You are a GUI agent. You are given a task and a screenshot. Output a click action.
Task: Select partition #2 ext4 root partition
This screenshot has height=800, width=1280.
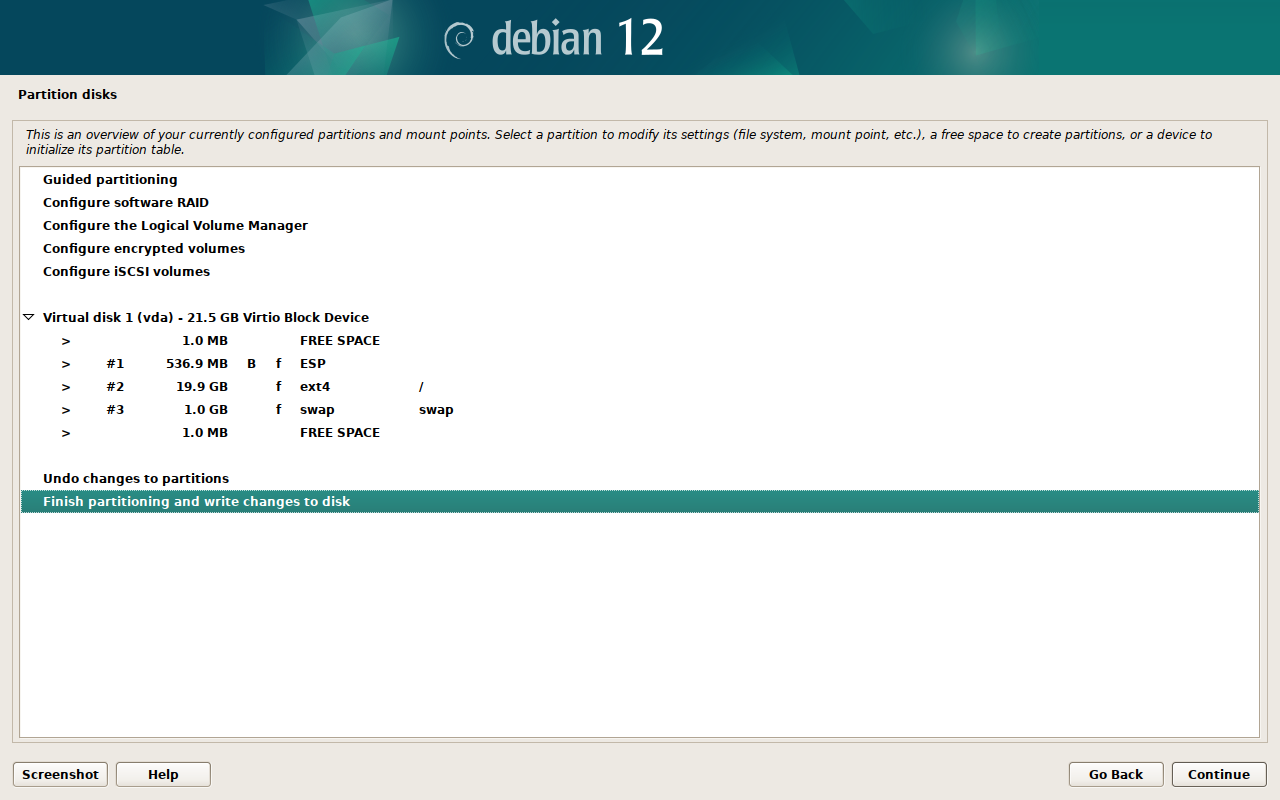point(315,387)
